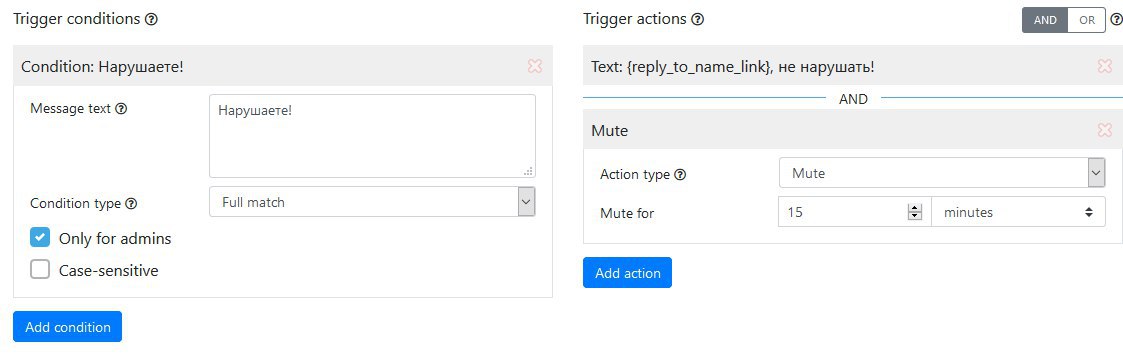Screen dimensions: 1123x364
Task: Click into the Message text area
Action: 372,136
